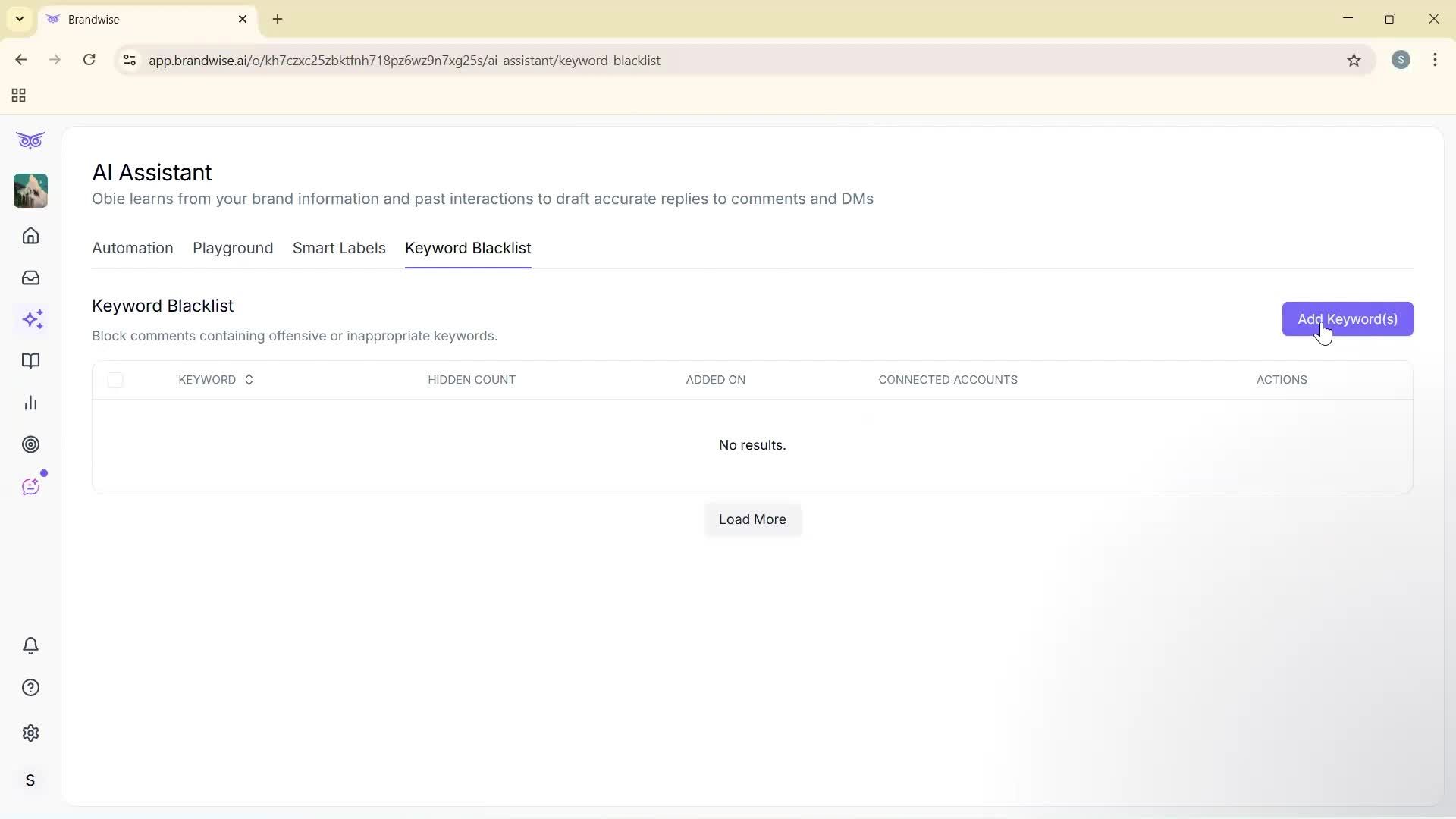Select the AI Assistant sparkles icon
1456x819 pixels.
pyautogui.click(x=33, y=319)
